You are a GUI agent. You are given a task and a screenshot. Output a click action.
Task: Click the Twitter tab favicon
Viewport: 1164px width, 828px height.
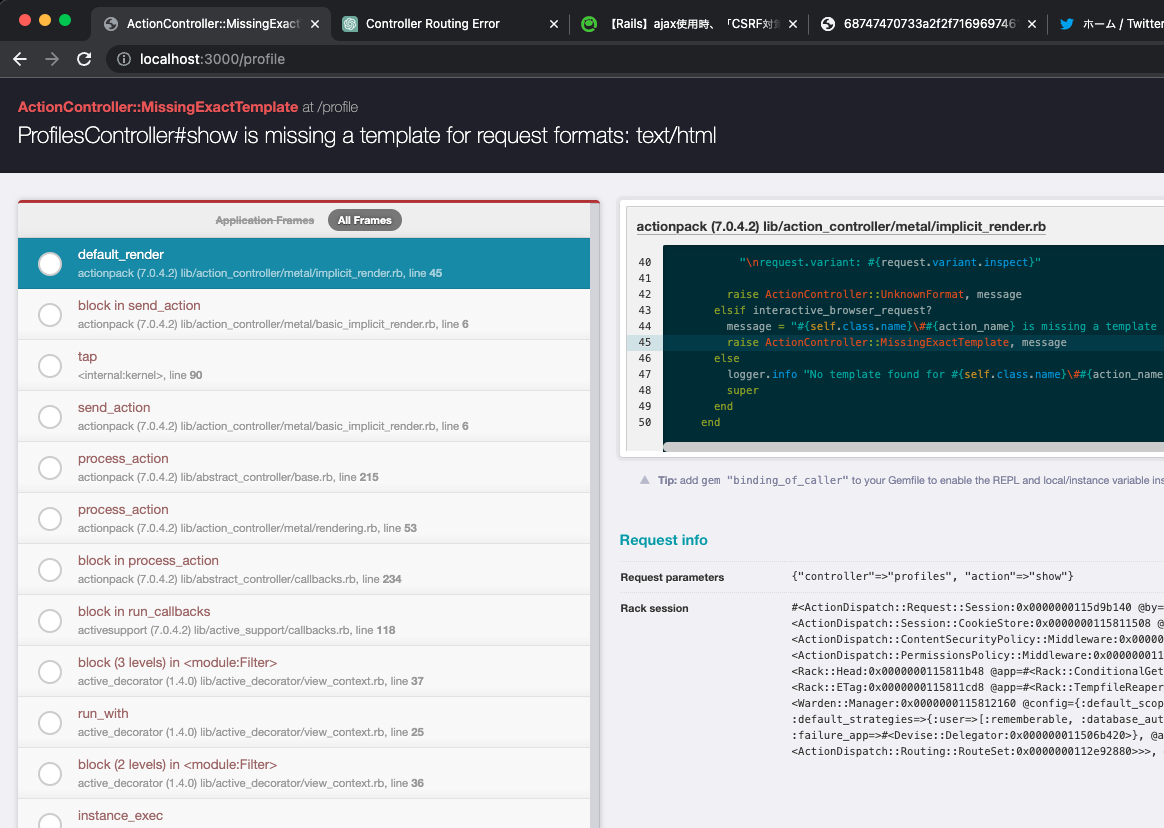(1066, 24)
